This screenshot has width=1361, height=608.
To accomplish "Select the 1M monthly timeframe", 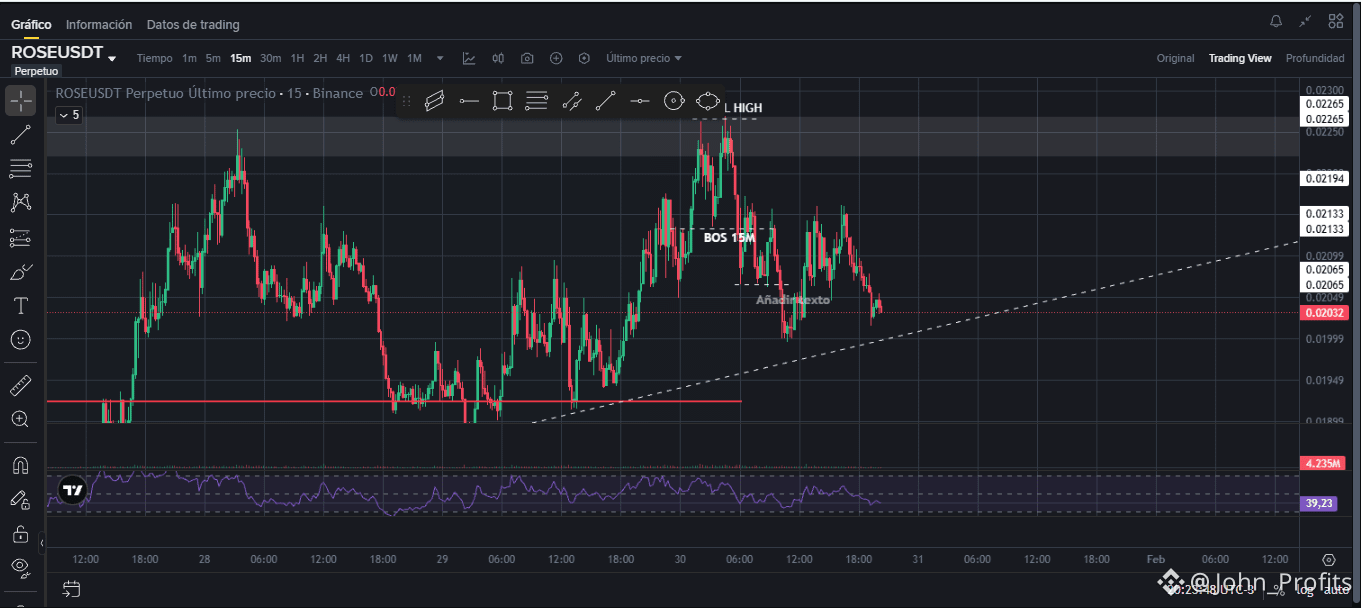I will (414, 58).
